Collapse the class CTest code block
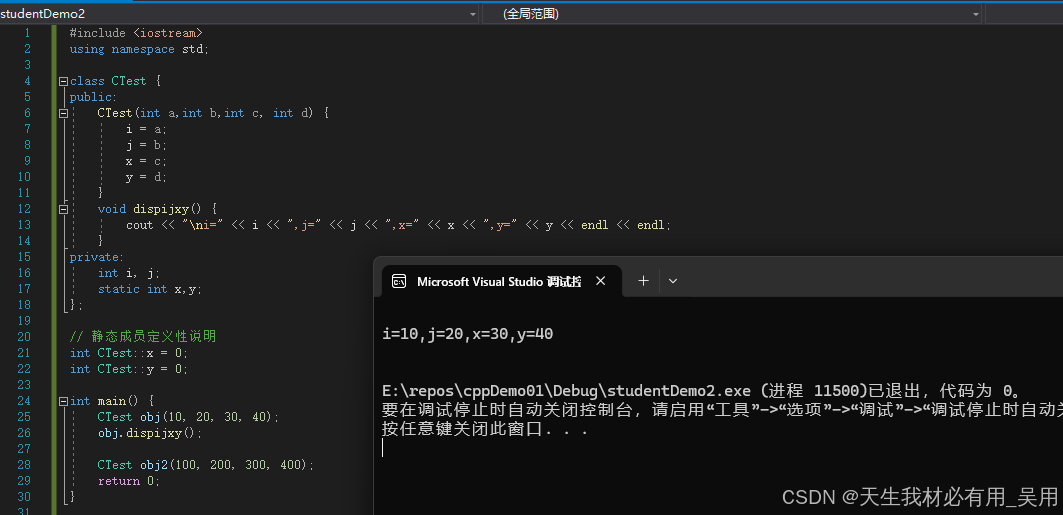The height and width of the screenshot is (515, 1063). point(63,81)
